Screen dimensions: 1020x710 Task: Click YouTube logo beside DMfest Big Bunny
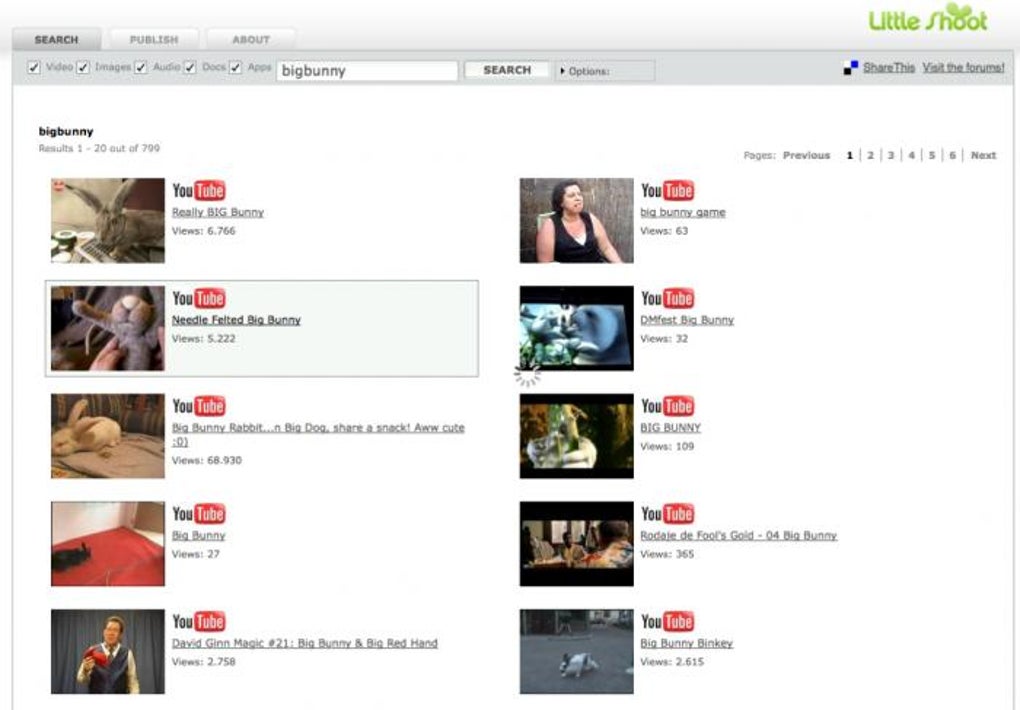pos(667,299)
